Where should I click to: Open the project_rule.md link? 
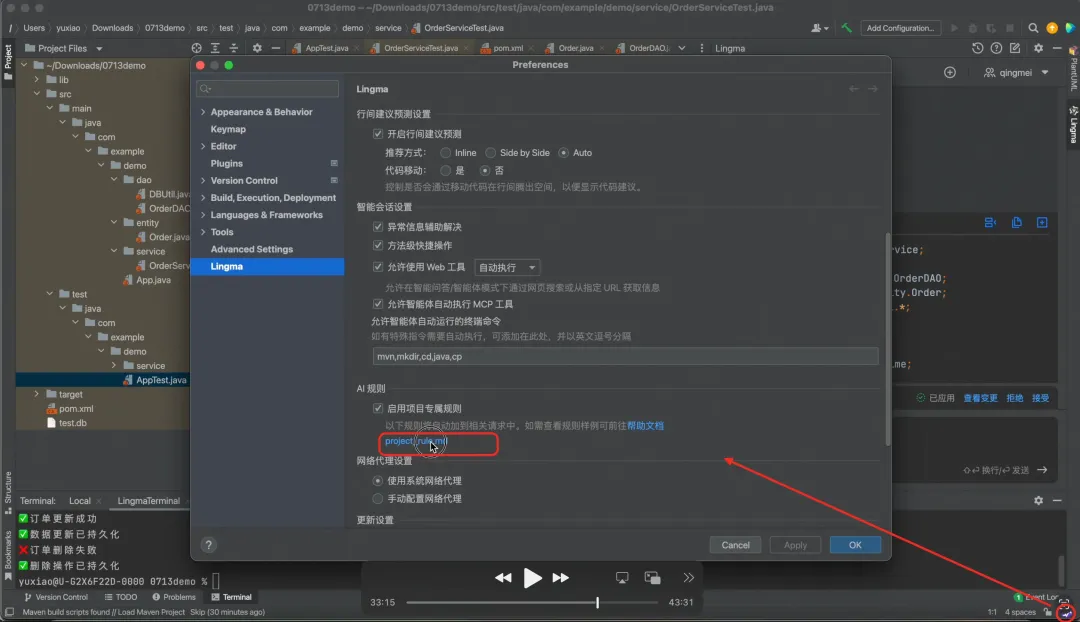(416, 442)
